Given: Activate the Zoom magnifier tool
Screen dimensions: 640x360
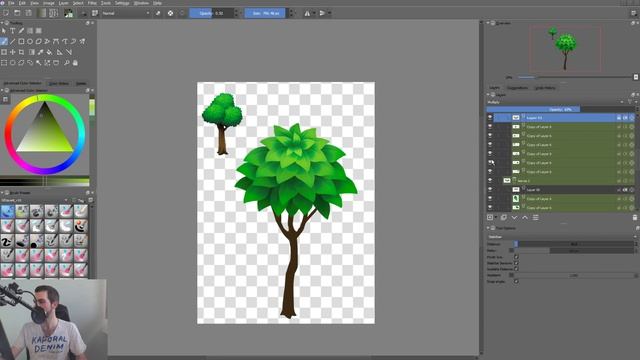Looking at the screenshot, I should pyautogui.click(x=67, y=63).
